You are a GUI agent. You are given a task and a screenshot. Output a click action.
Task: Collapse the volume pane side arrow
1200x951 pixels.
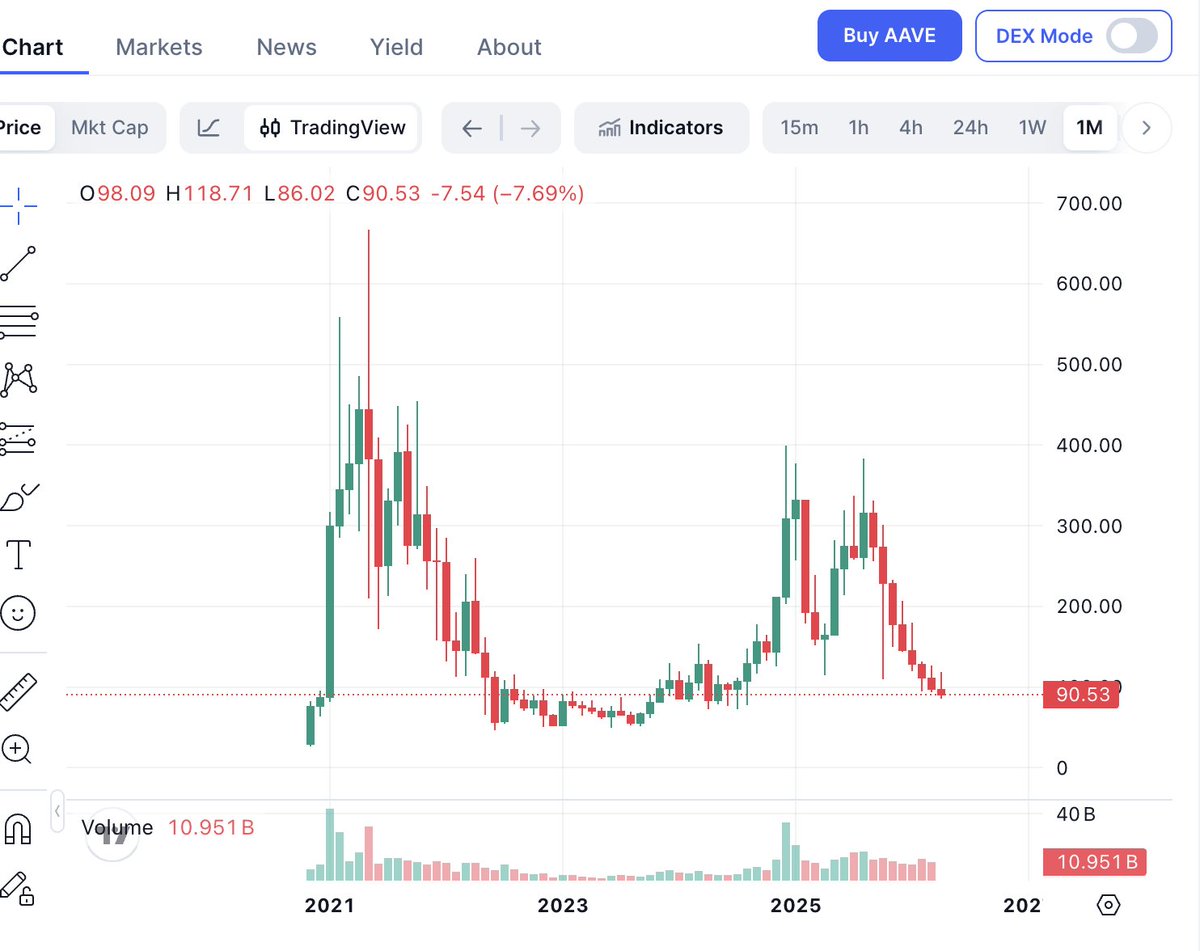(x=58, y=811)
